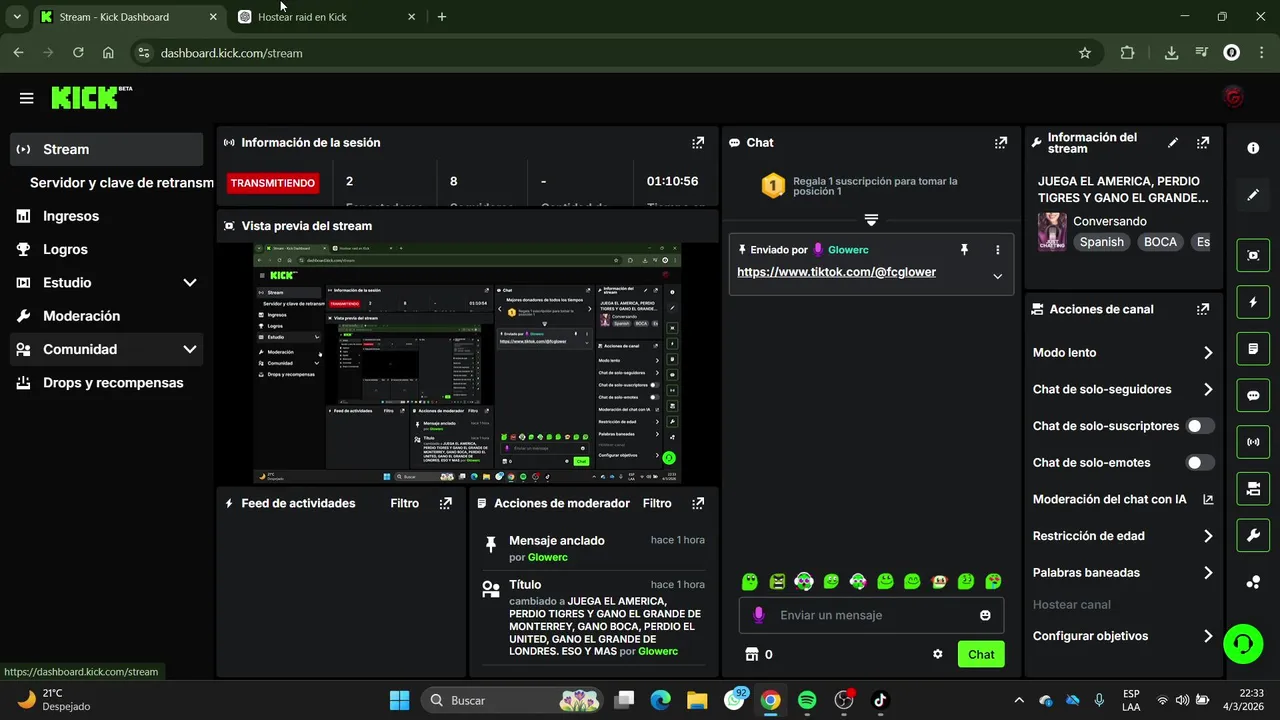Toggle wrench stream info icon in right sidebar

(x=1253, y=535)
